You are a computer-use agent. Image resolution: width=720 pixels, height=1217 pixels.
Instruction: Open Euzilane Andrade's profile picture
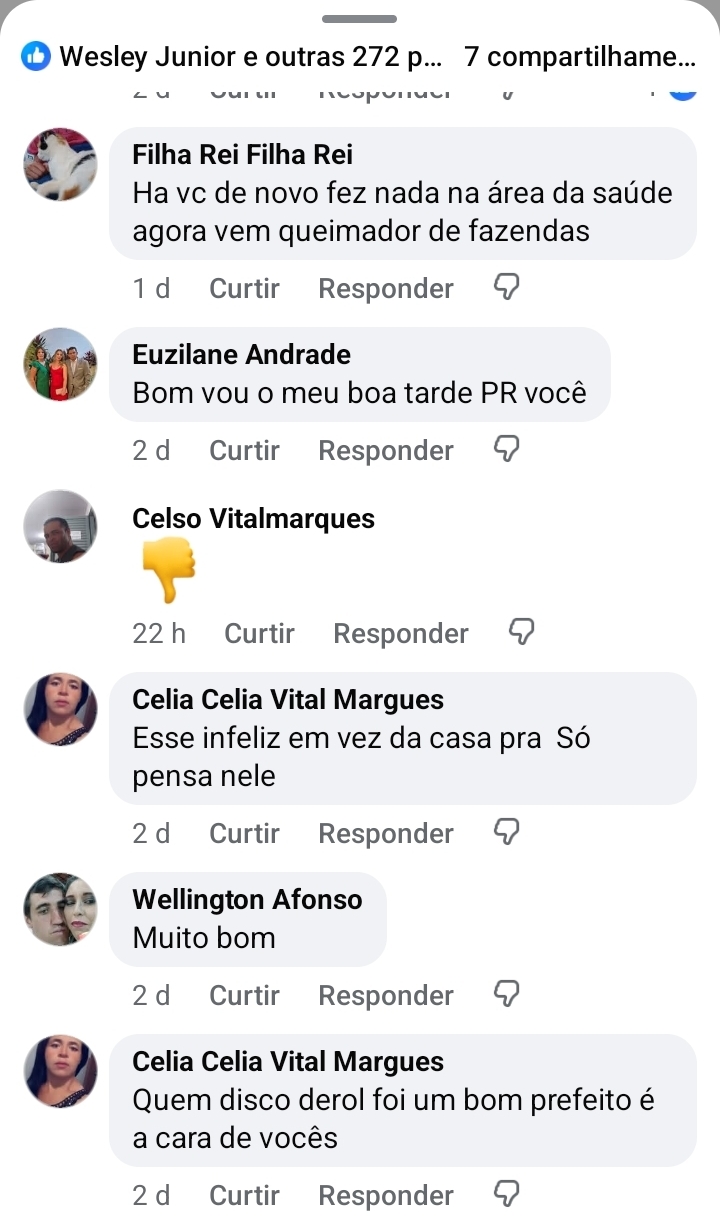point(60,364)
